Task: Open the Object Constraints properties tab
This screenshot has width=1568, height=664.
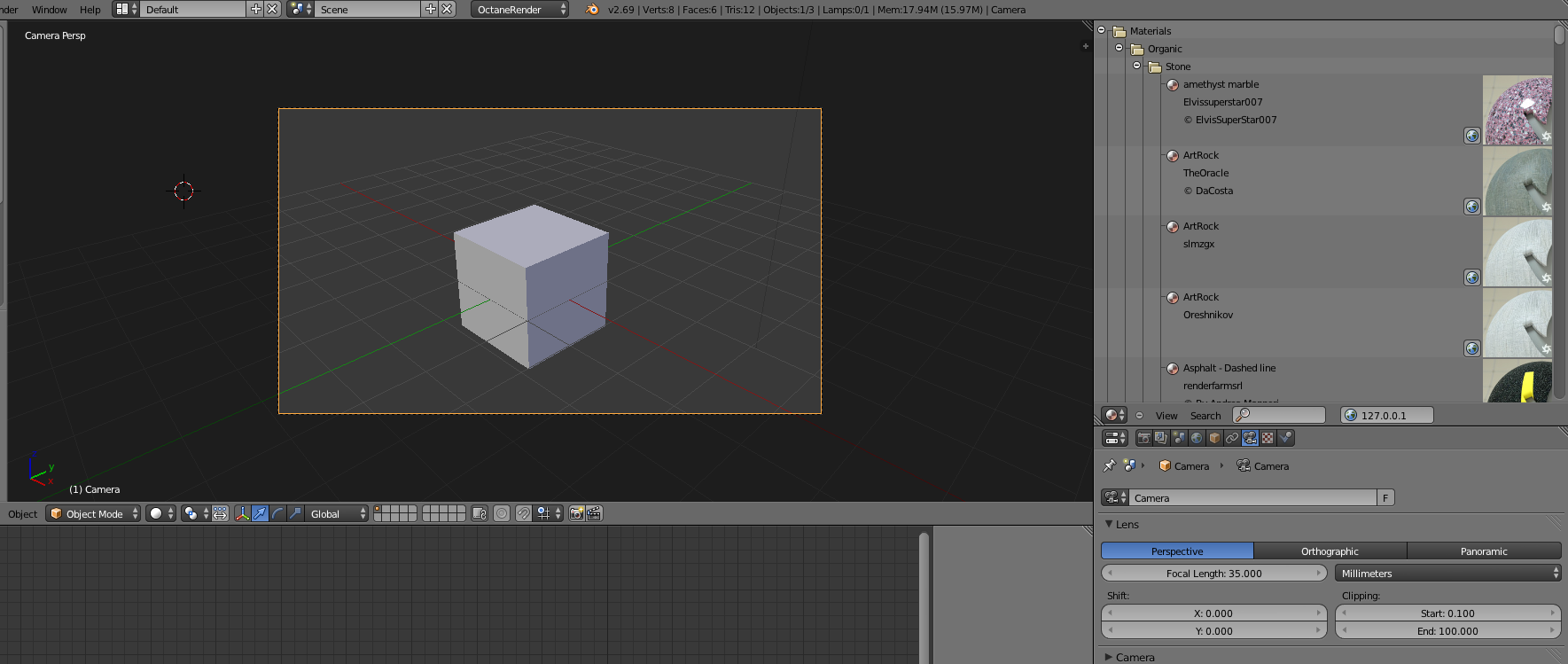Action: pyautogui.click(x=1232, y=438)
